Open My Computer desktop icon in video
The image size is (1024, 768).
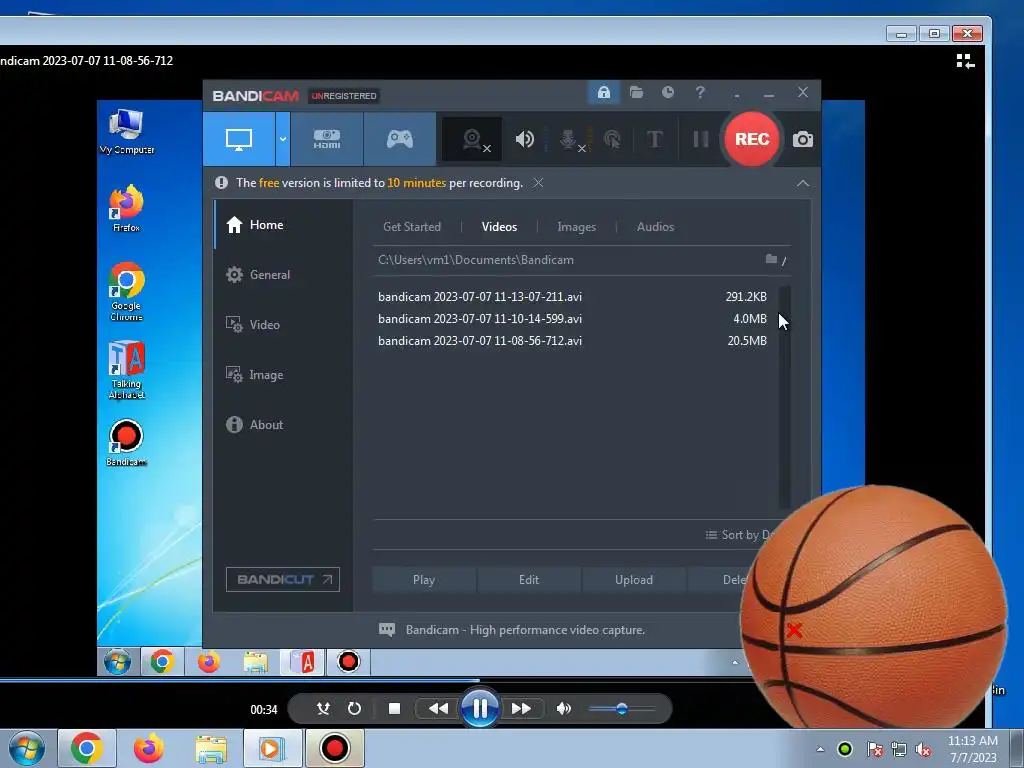point(126,132)
